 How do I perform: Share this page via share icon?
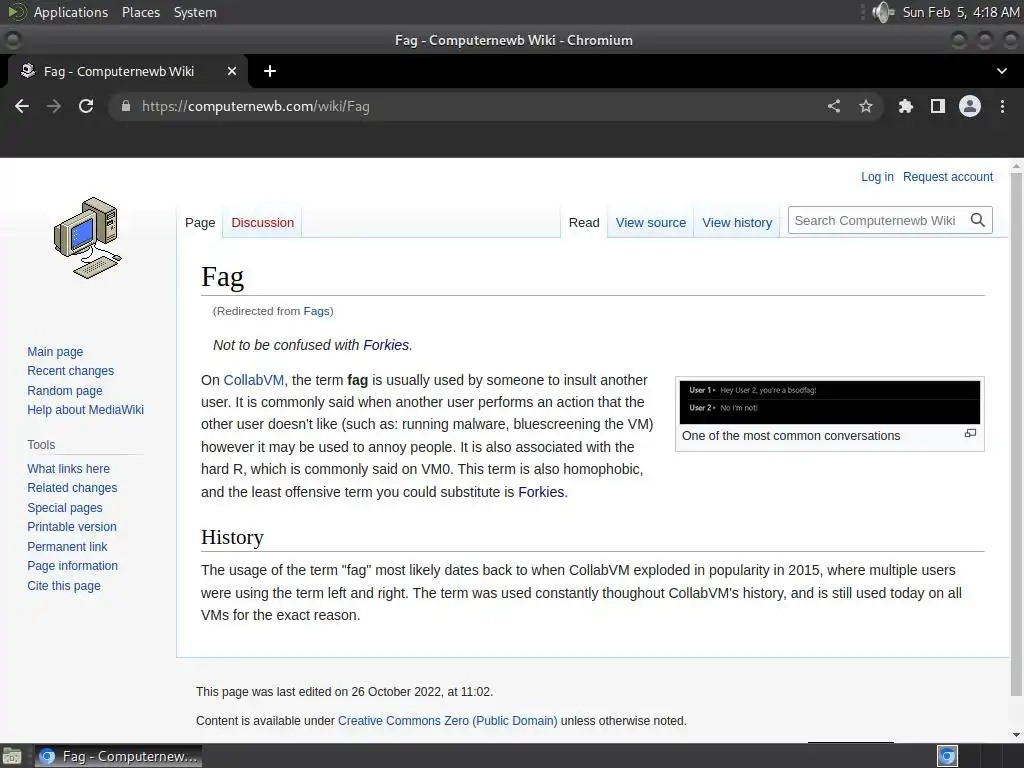[x=834, y=106]
